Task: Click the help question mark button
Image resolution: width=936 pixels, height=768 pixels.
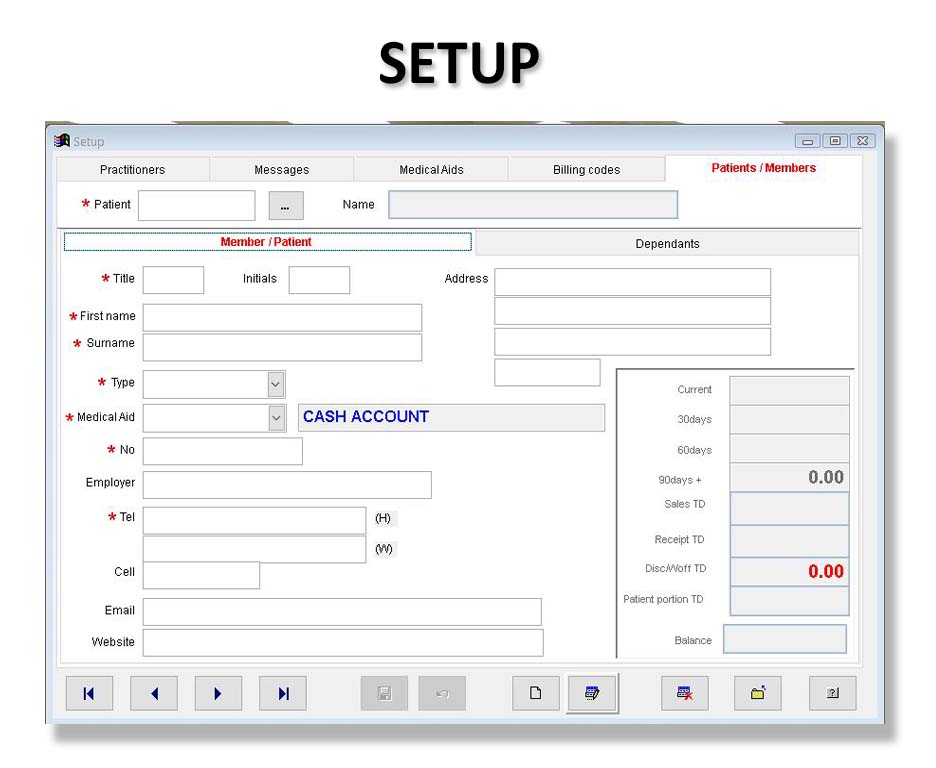Action: pyautogui.click(x=832, y=693)
